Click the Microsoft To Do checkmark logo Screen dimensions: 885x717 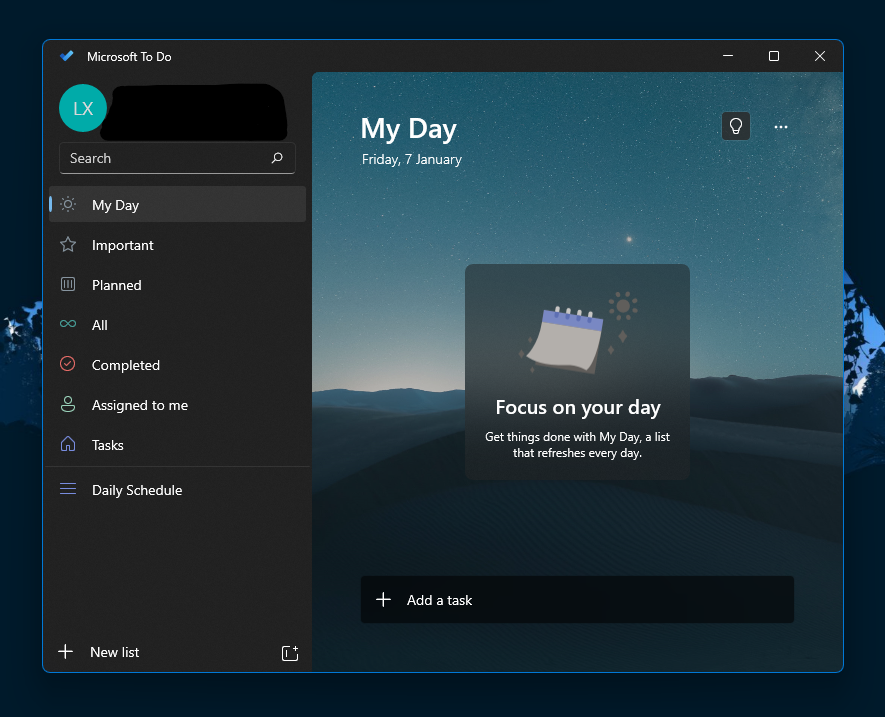[x=67, y=56]
